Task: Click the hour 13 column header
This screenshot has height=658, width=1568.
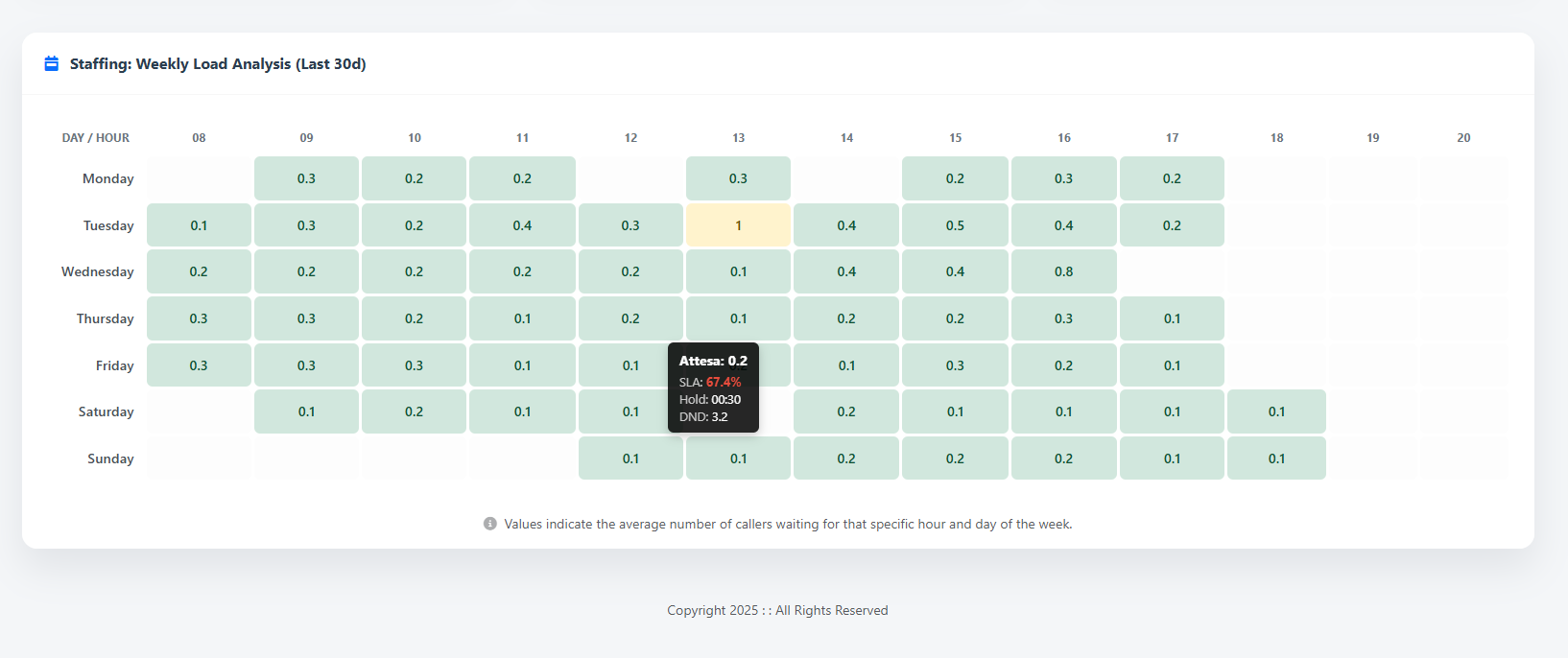Action: pos(738,138)
